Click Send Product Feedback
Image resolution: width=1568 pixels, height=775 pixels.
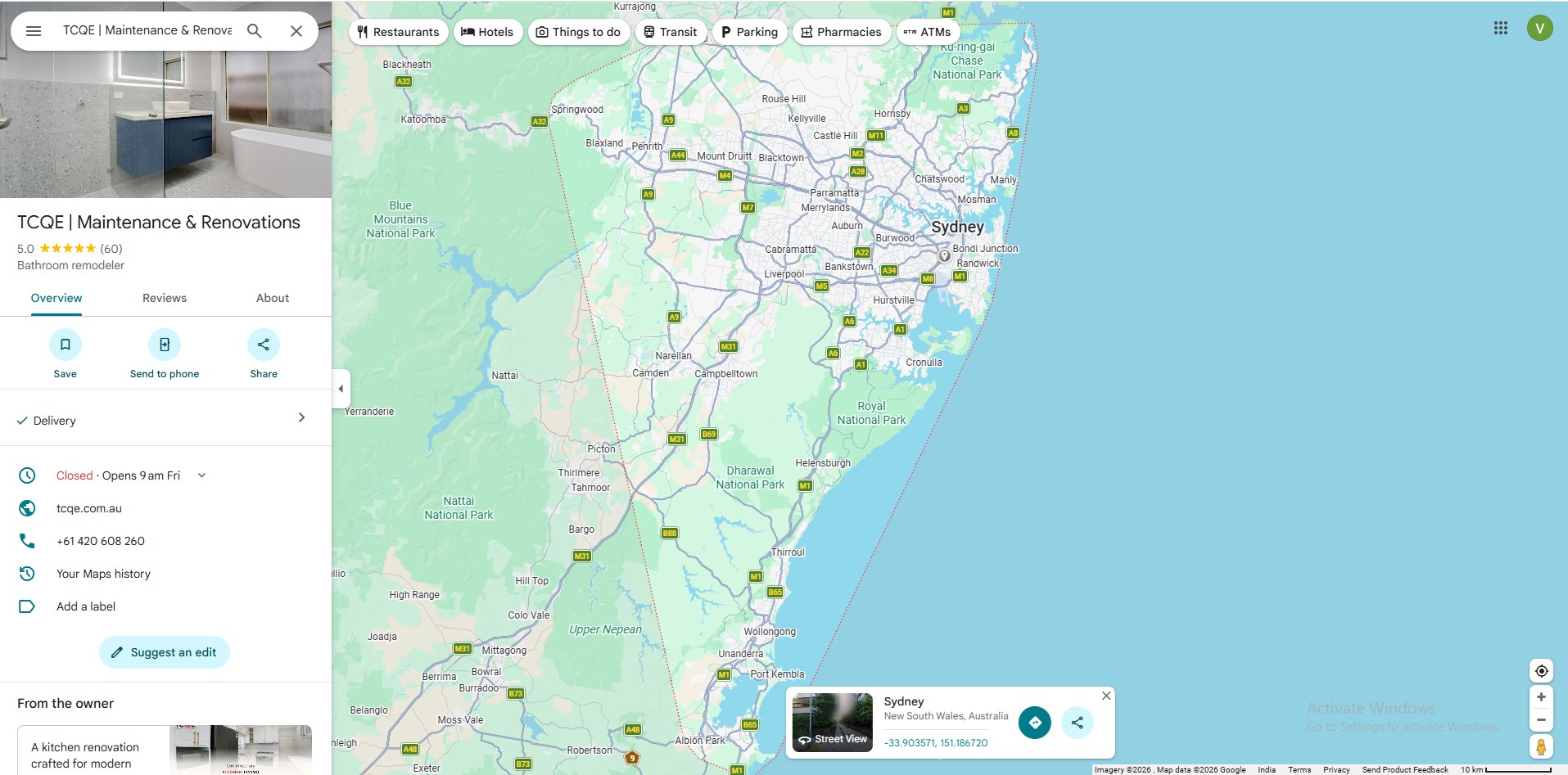tap(1405, 770)
